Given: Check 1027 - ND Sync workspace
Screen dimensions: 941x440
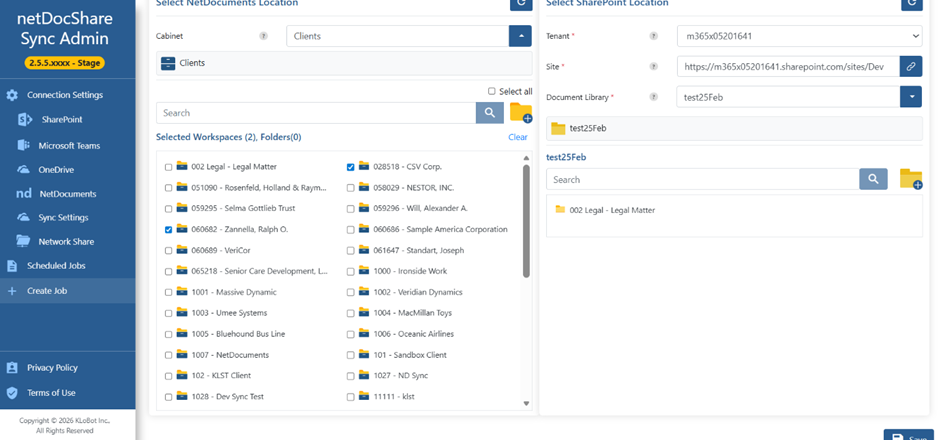Looking at the screenshot, I should pyautogui.click(x=350, y=376).
